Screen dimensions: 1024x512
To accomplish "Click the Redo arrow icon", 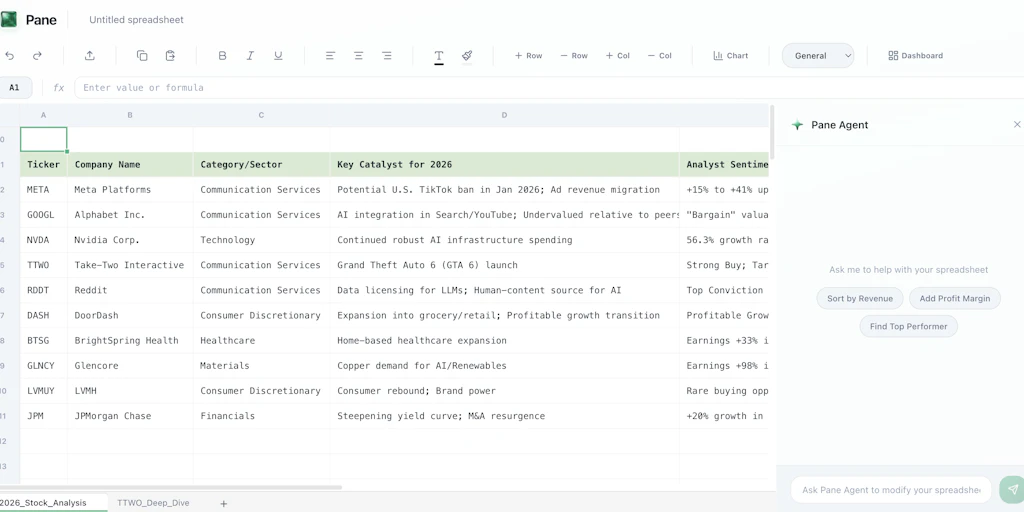I will point(37,56).
